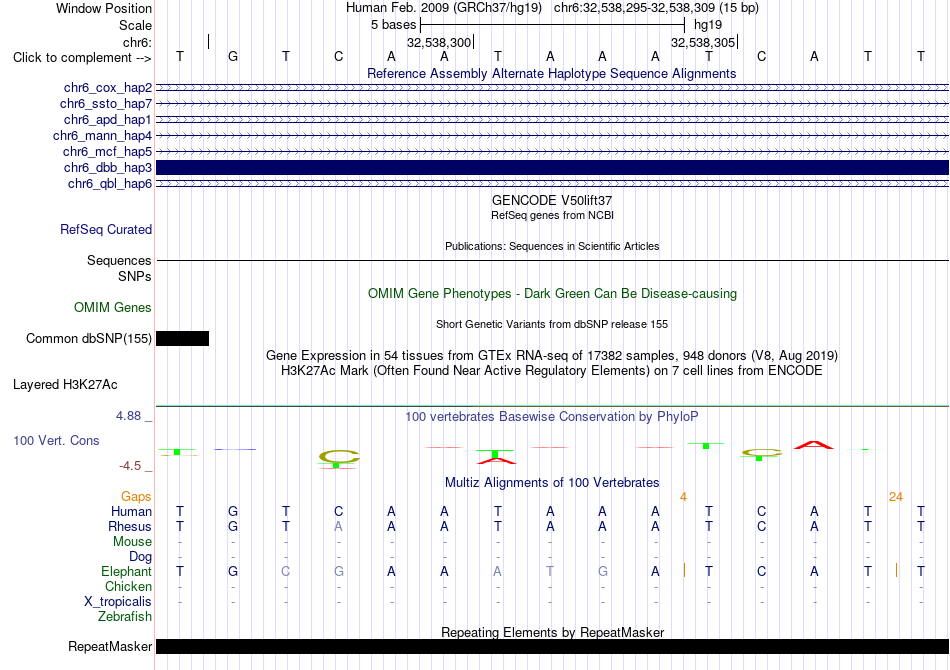
Task: Open the chr6_mann_hap4 track label
Action: 102,136
